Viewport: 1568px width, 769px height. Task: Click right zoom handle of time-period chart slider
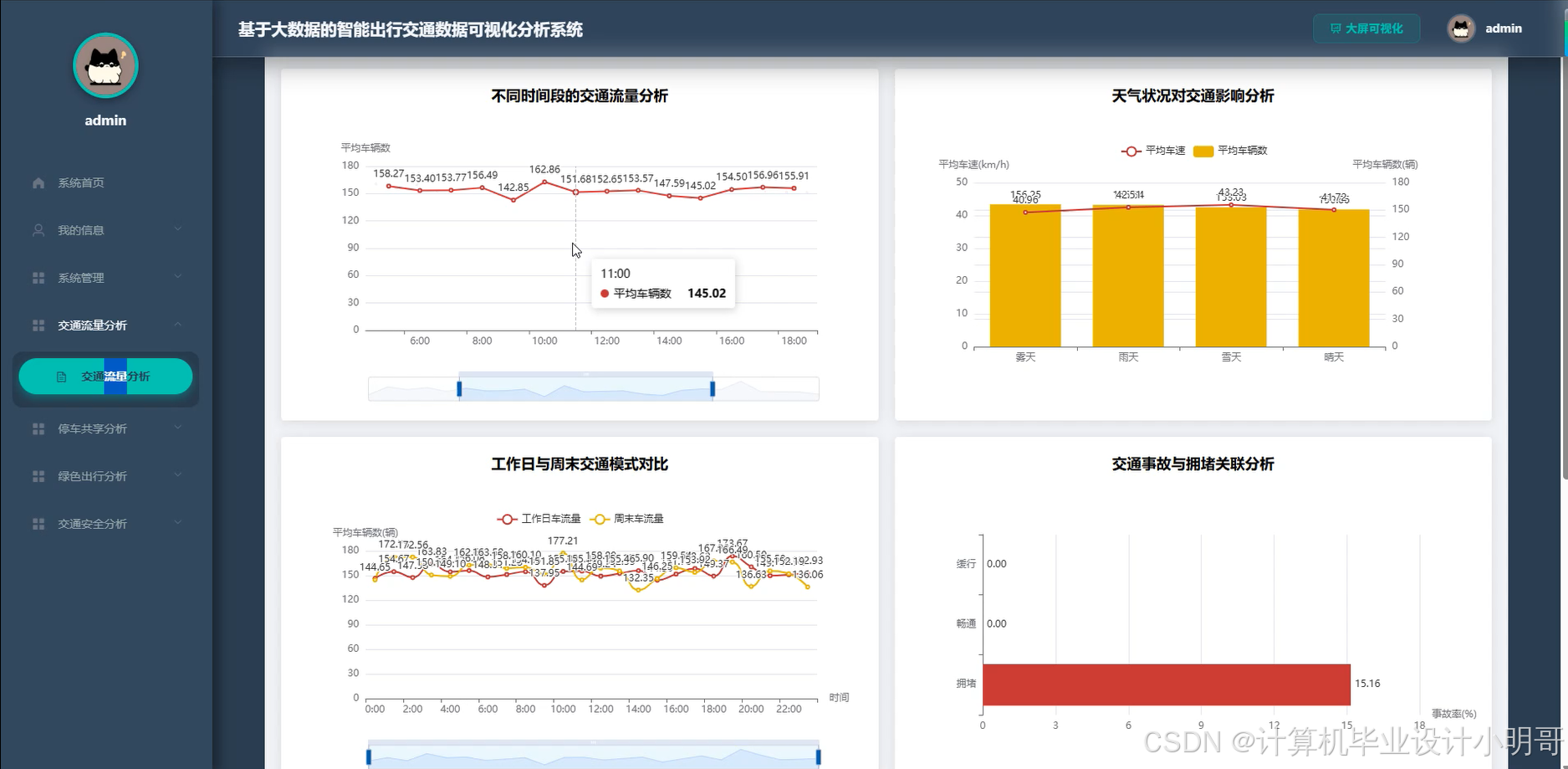(712, 389)
